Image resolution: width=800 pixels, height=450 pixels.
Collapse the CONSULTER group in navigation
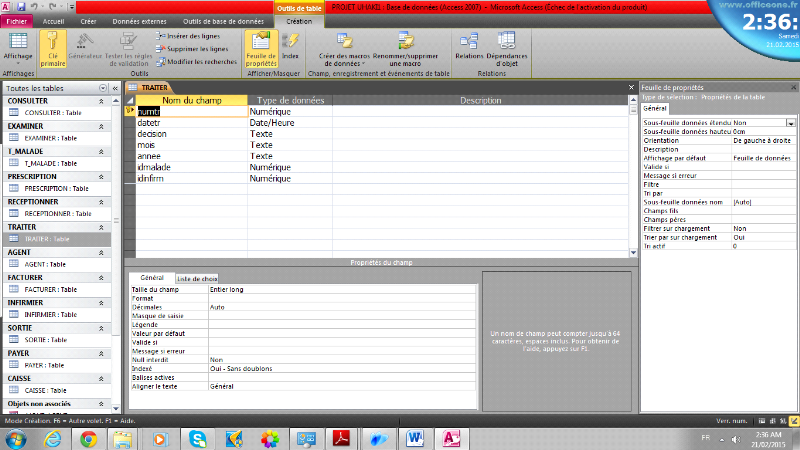tap(115, 101)
